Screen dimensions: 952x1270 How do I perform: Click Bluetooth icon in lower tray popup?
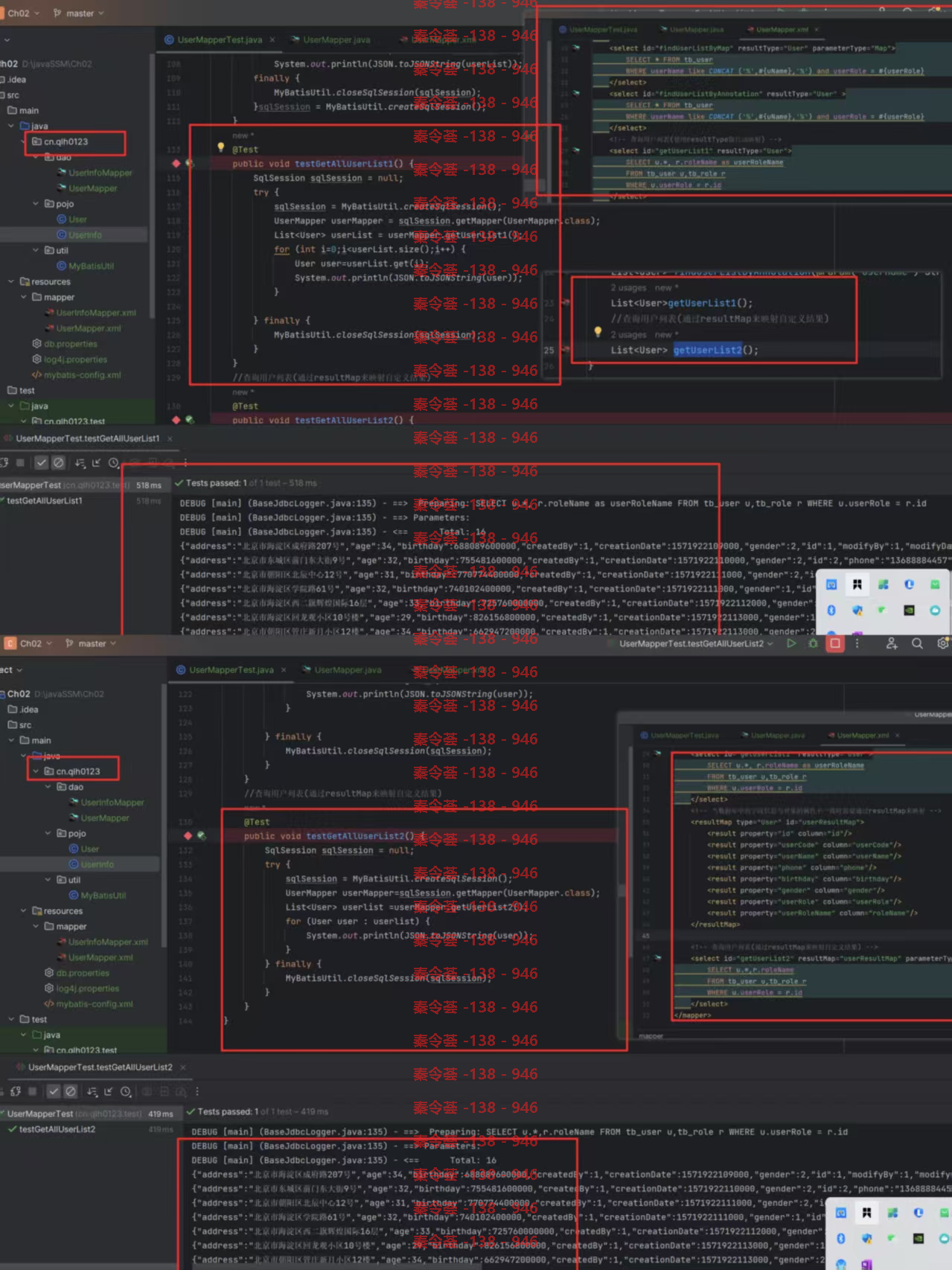coord(840,1239)
